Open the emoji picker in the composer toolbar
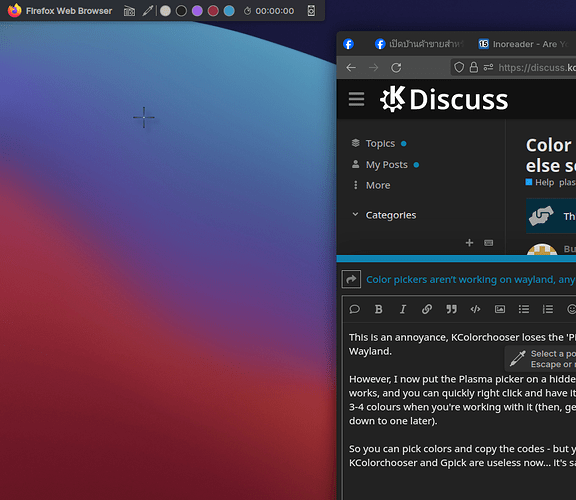Screen dimensions: 576x500 pos(571,309)
